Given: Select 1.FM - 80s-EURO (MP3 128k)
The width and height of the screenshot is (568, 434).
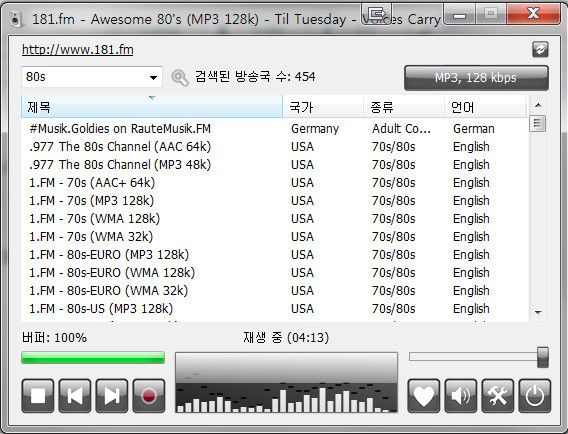Looking at the screenshot, I should (275, 255).
